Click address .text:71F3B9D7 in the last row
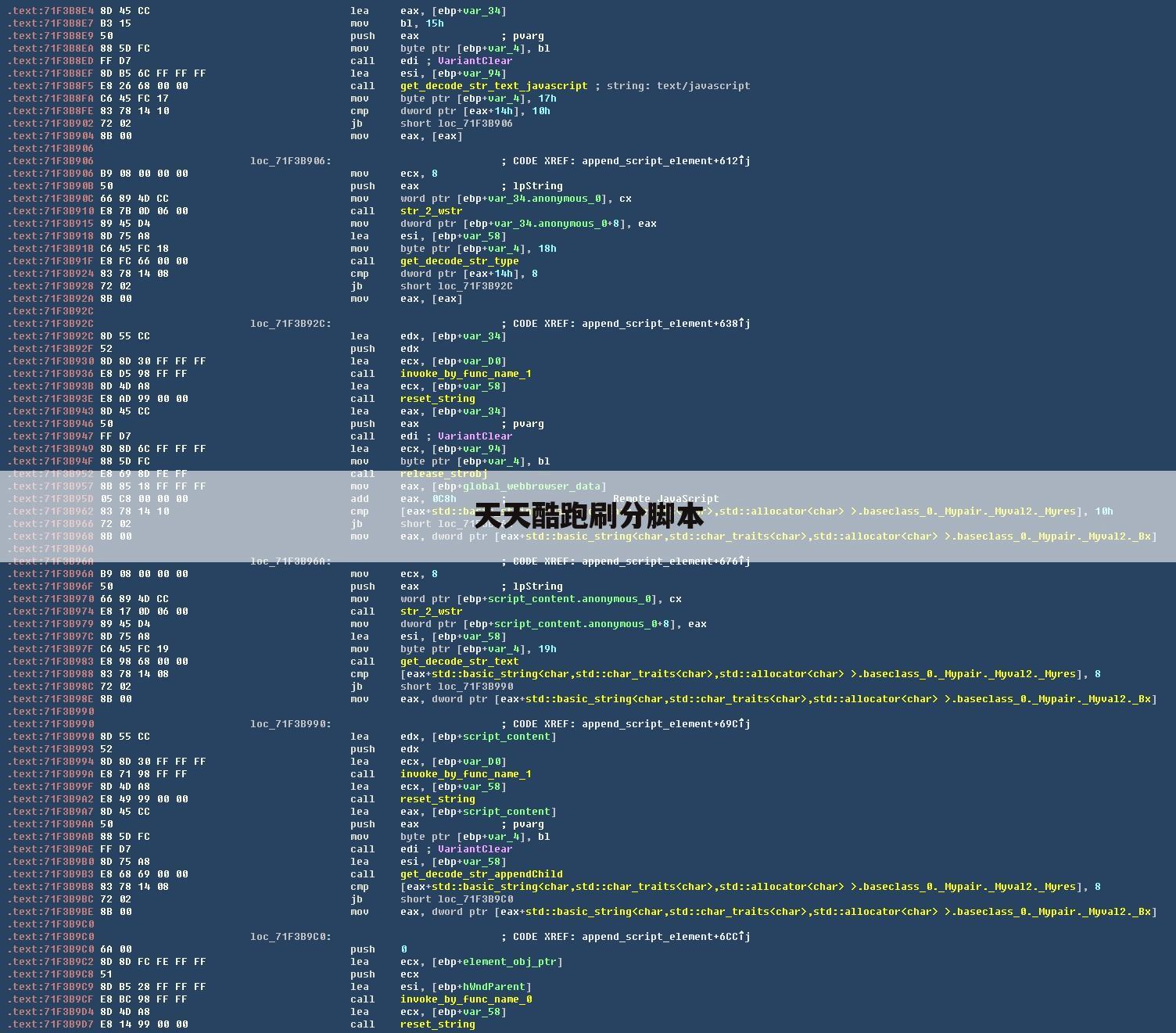The width and height of the screenshot is (1176, 1033). coord(50,1024)
